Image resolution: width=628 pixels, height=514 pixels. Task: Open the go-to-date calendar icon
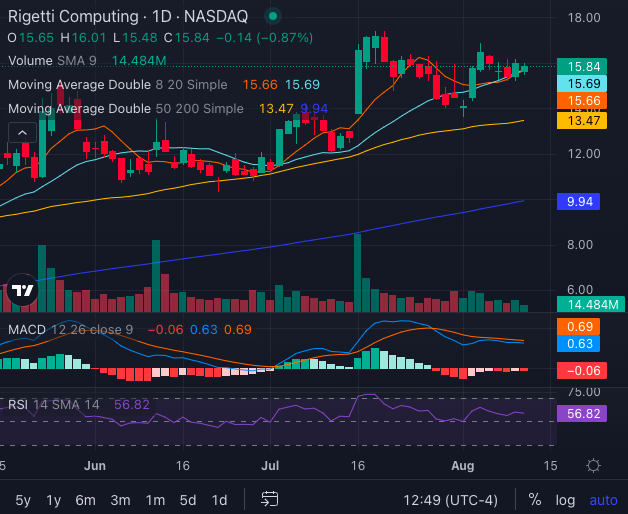click(270, 499)
